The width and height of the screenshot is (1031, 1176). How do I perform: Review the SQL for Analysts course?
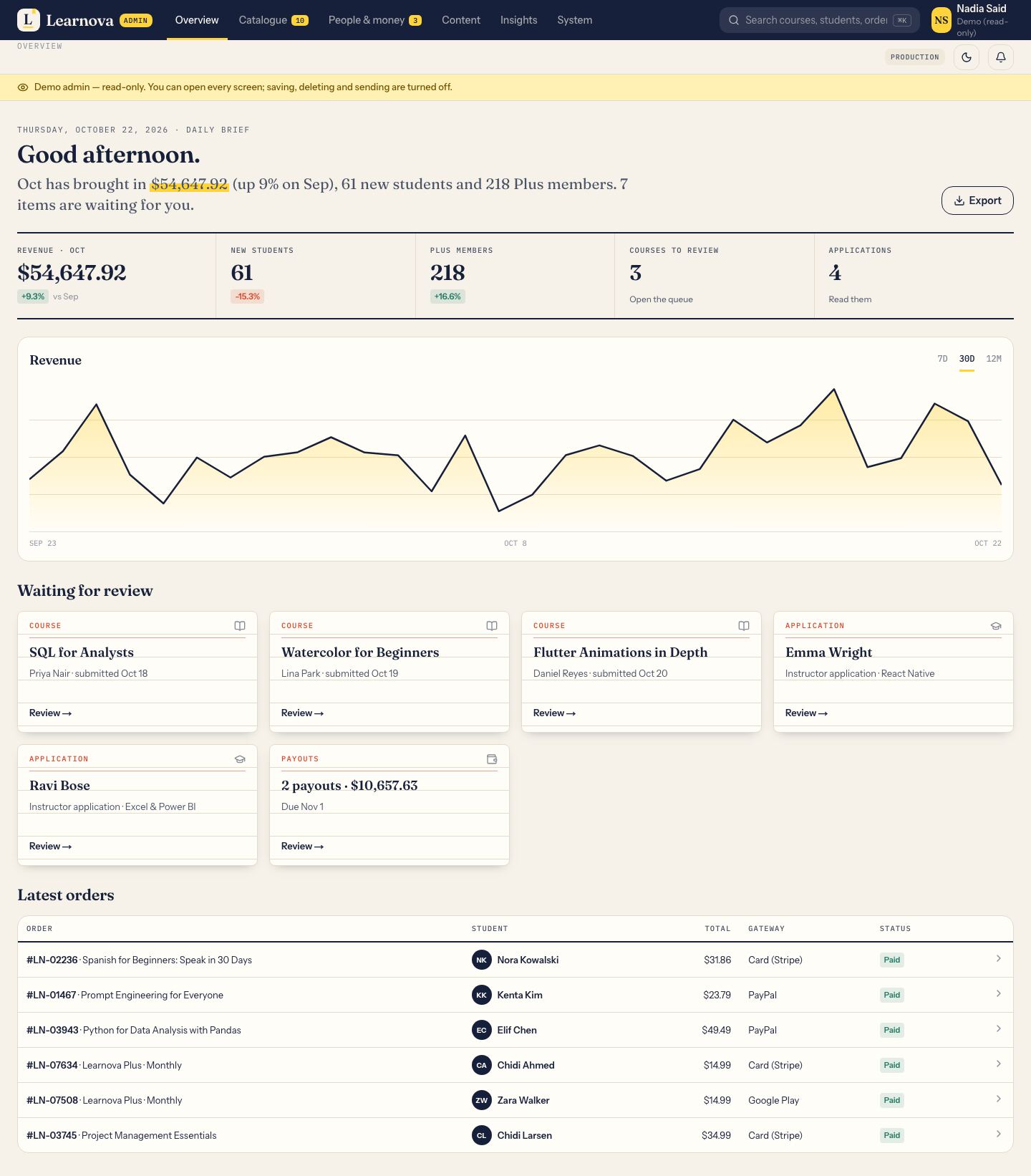coord(51,713)
